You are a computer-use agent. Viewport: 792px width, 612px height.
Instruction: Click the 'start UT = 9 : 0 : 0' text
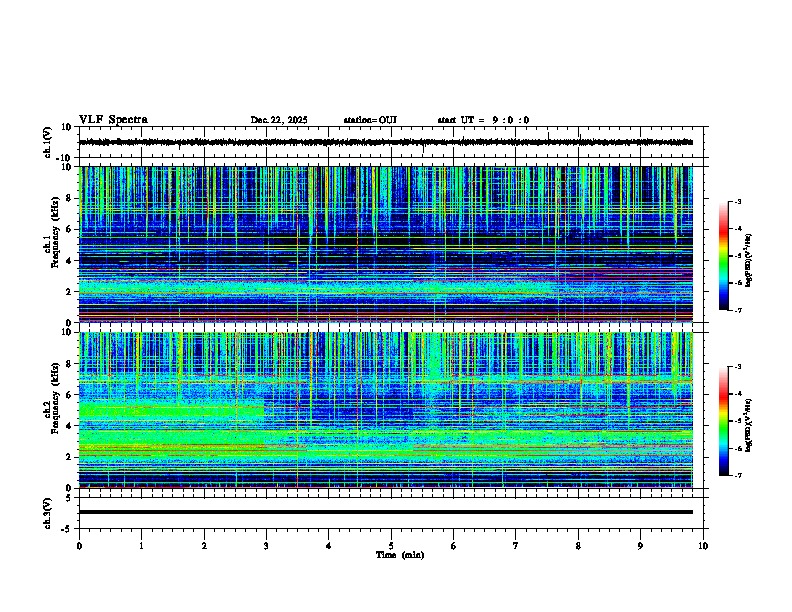point(483,120)
